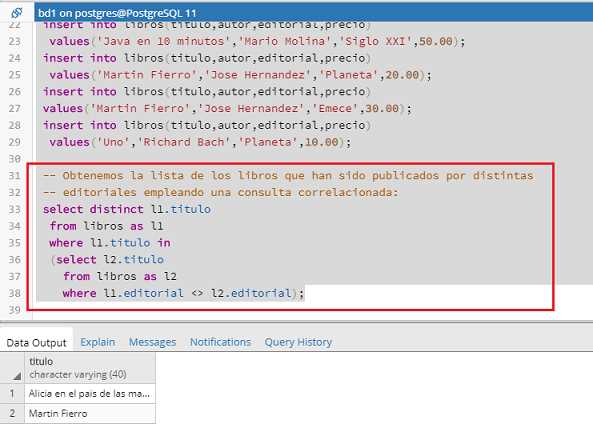Viewport: 593px width, 432px height.
Task: Click the insert into libros statement on line 28
Action: (206, 125)
